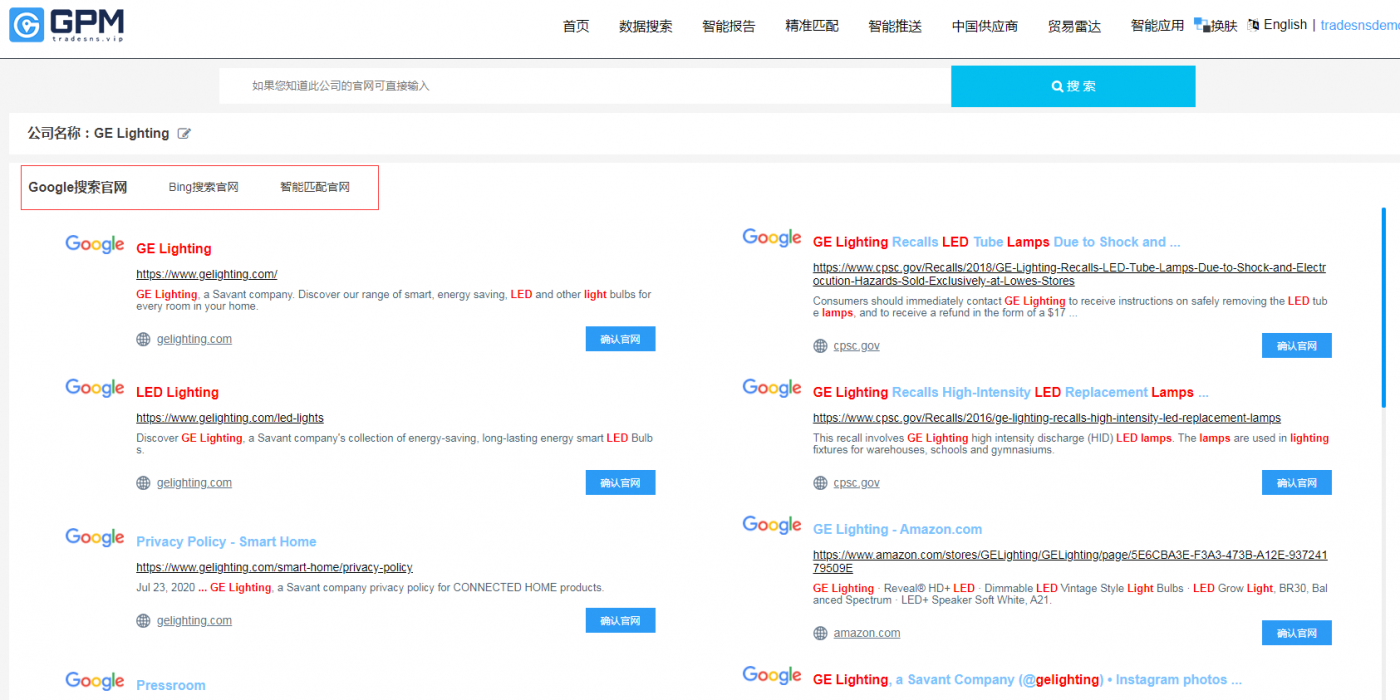Screen dimensions: 1400x700
Task: Confirm official site for the Amazon.com result
Action: point(1297,633)
